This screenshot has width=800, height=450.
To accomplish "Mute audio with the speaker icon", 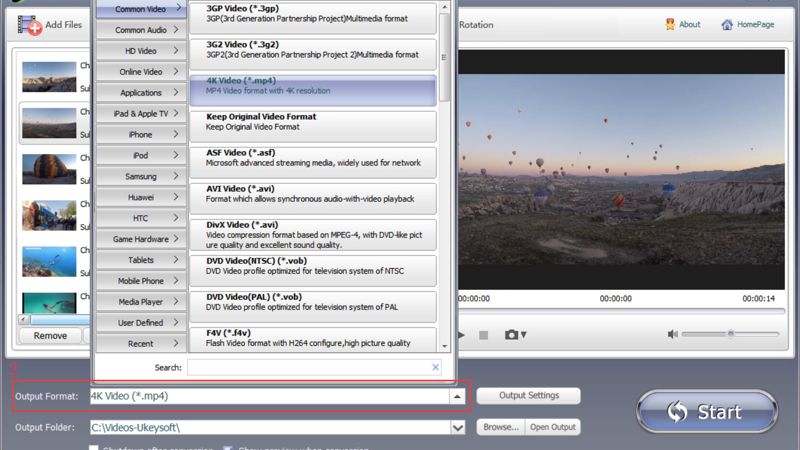I will click(672, 334).
